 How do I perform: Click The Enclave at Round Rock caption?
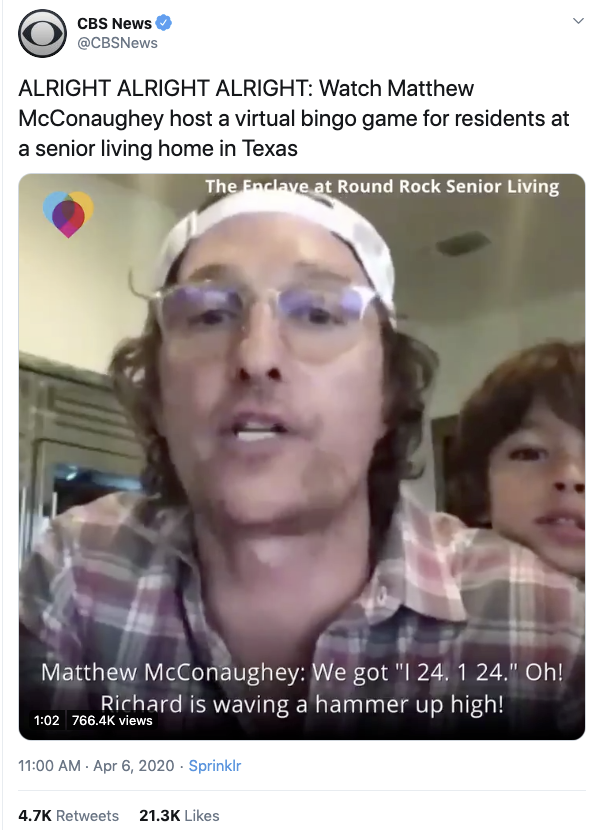coord(382,186)
